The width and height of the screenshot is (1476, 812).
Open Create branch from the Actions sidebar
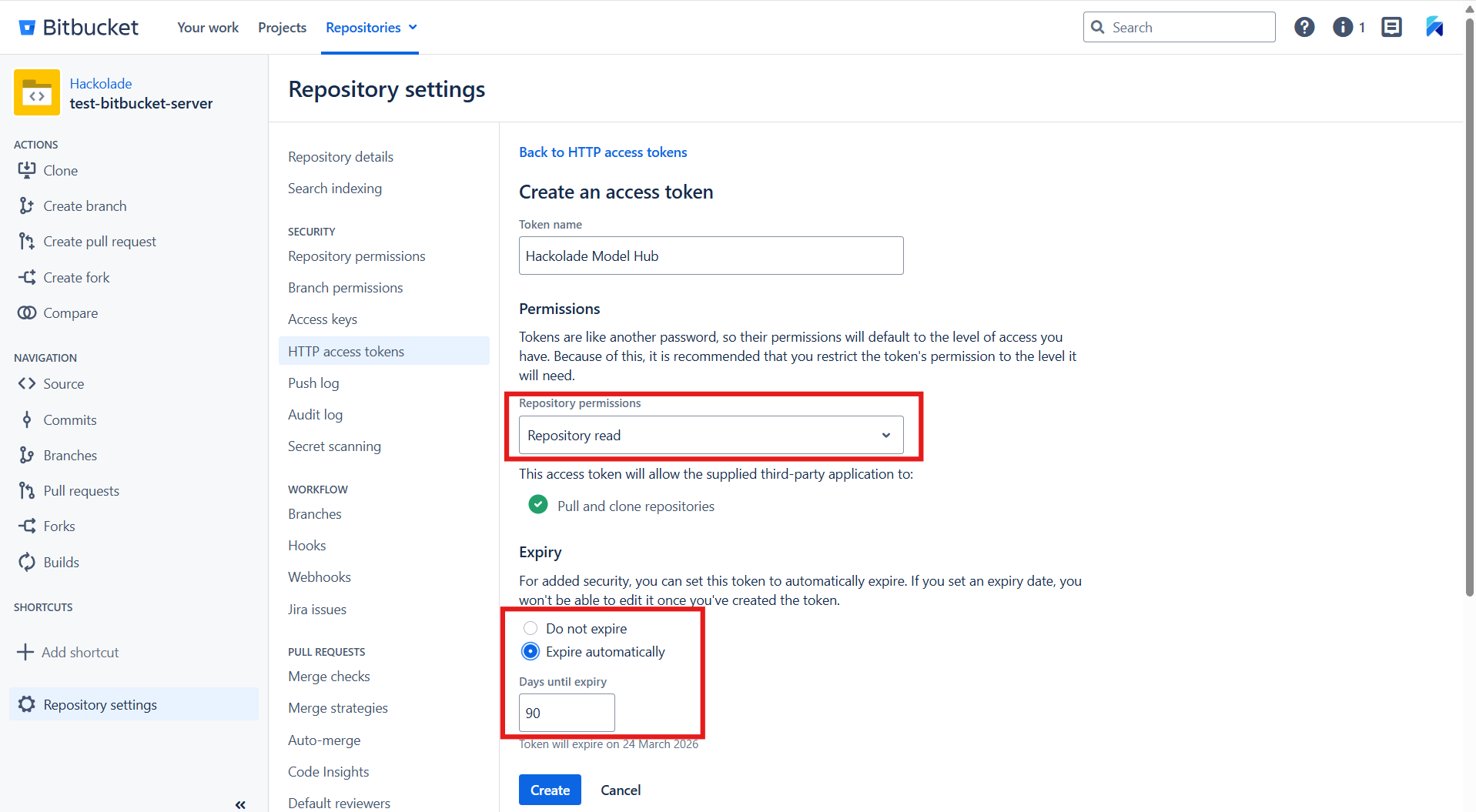point(85,206)
